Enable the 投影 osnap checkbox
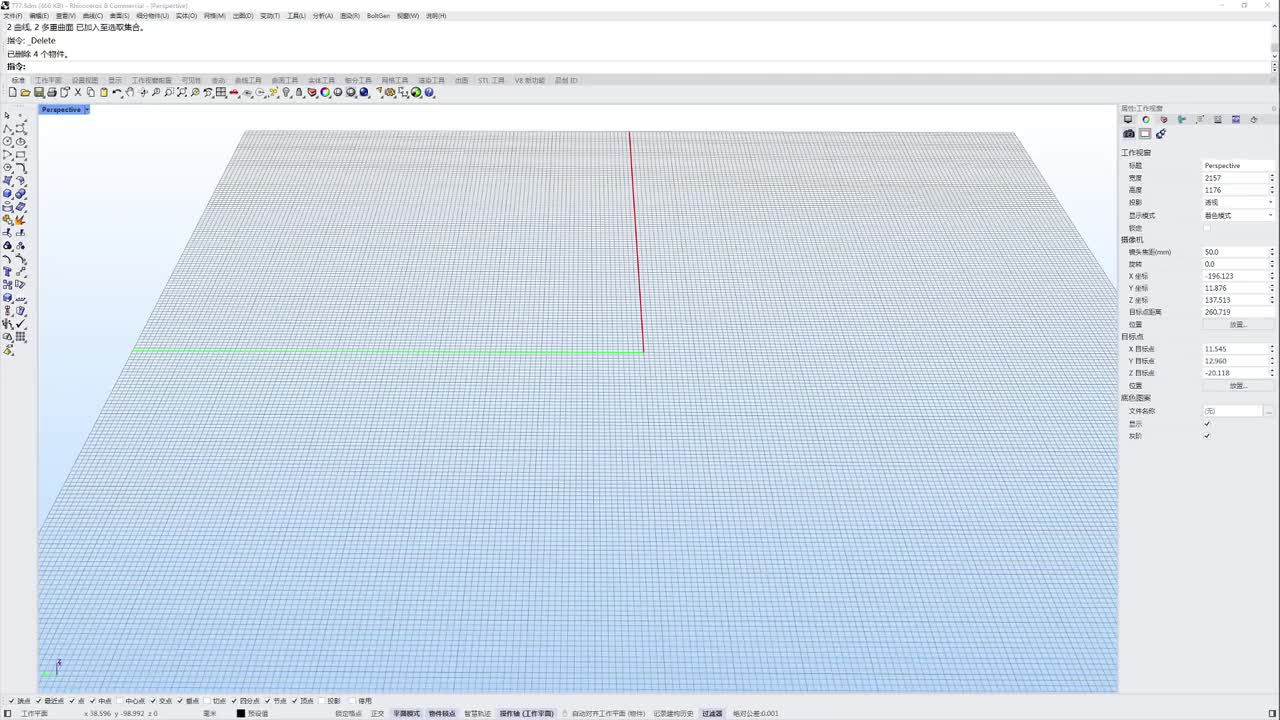 point(321,701)
